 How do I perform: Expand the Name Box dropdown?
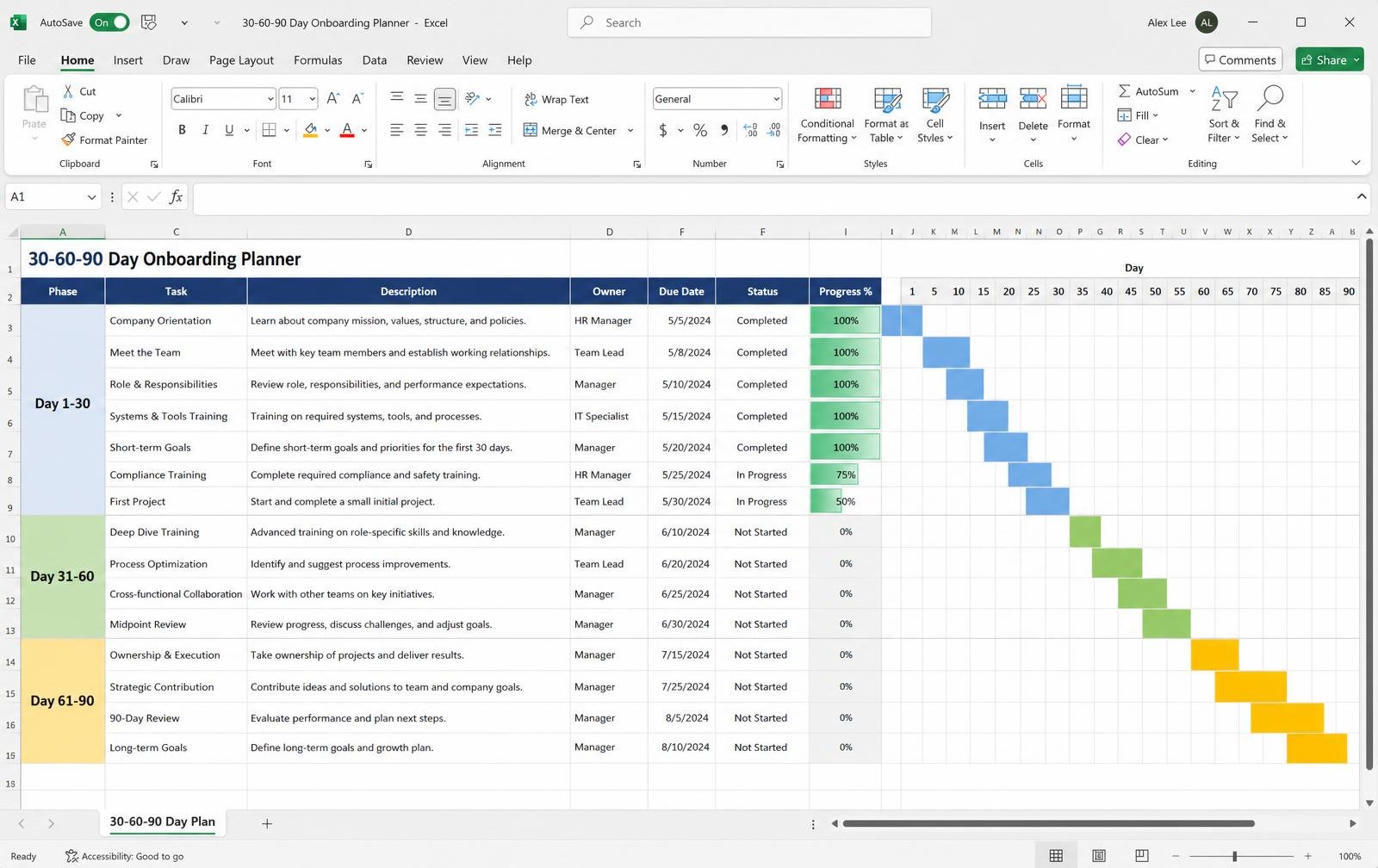coord(91,197)
